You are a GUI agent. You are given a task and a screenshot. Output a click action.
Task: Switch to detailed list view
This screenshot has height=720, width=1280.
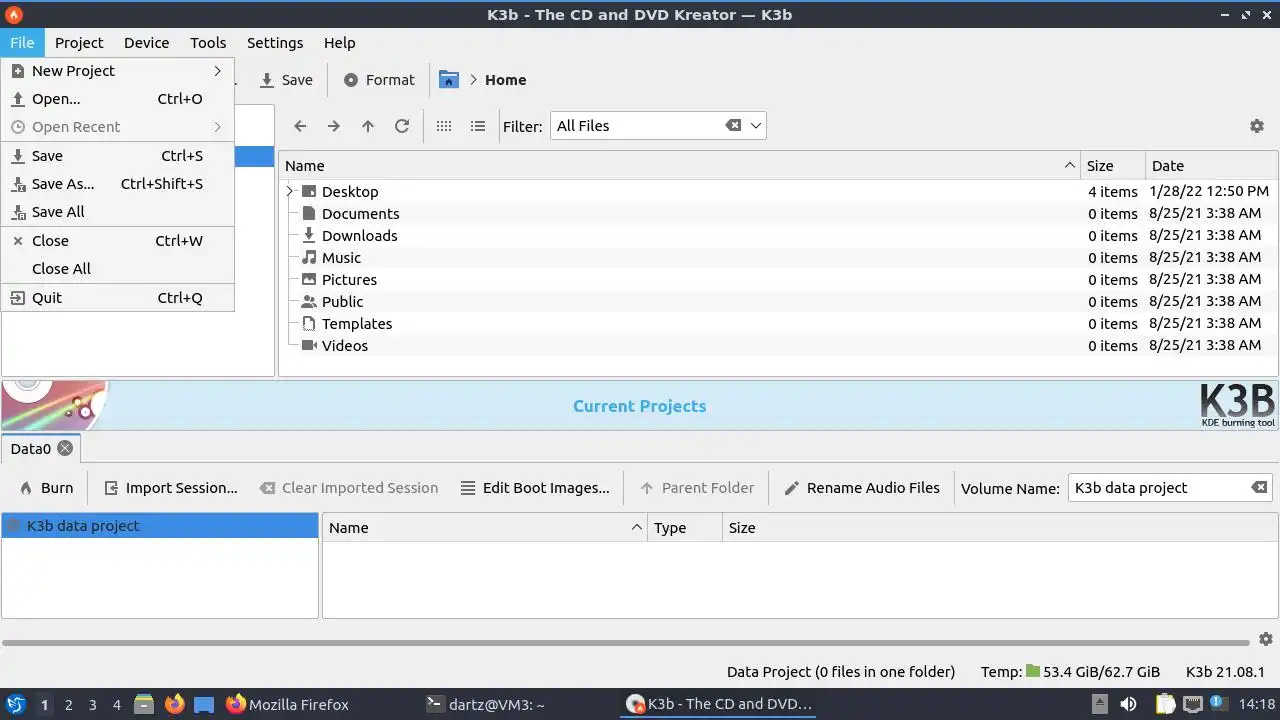click(x=478, y=126)
